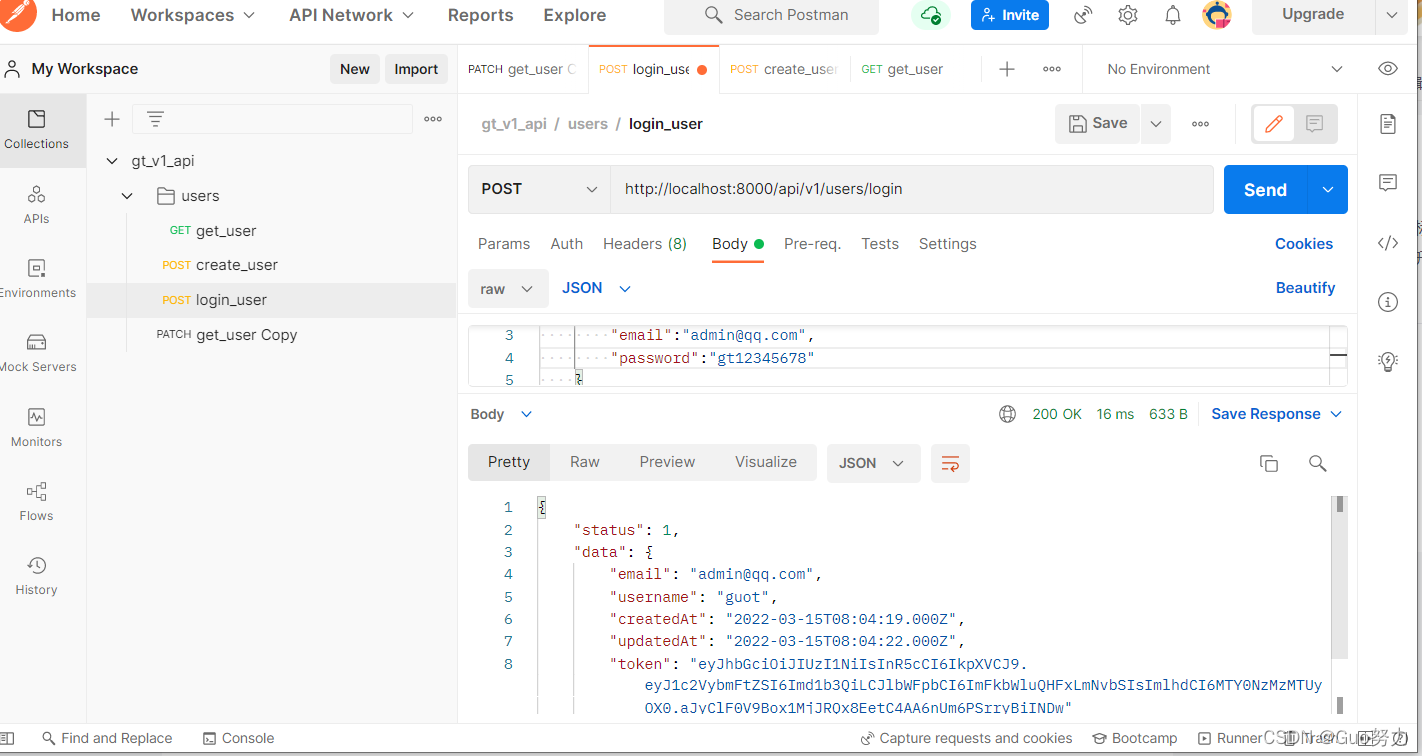Click the Send button
The height and width of the screenshot is (756, 1422).
[x=1266, y=190]
